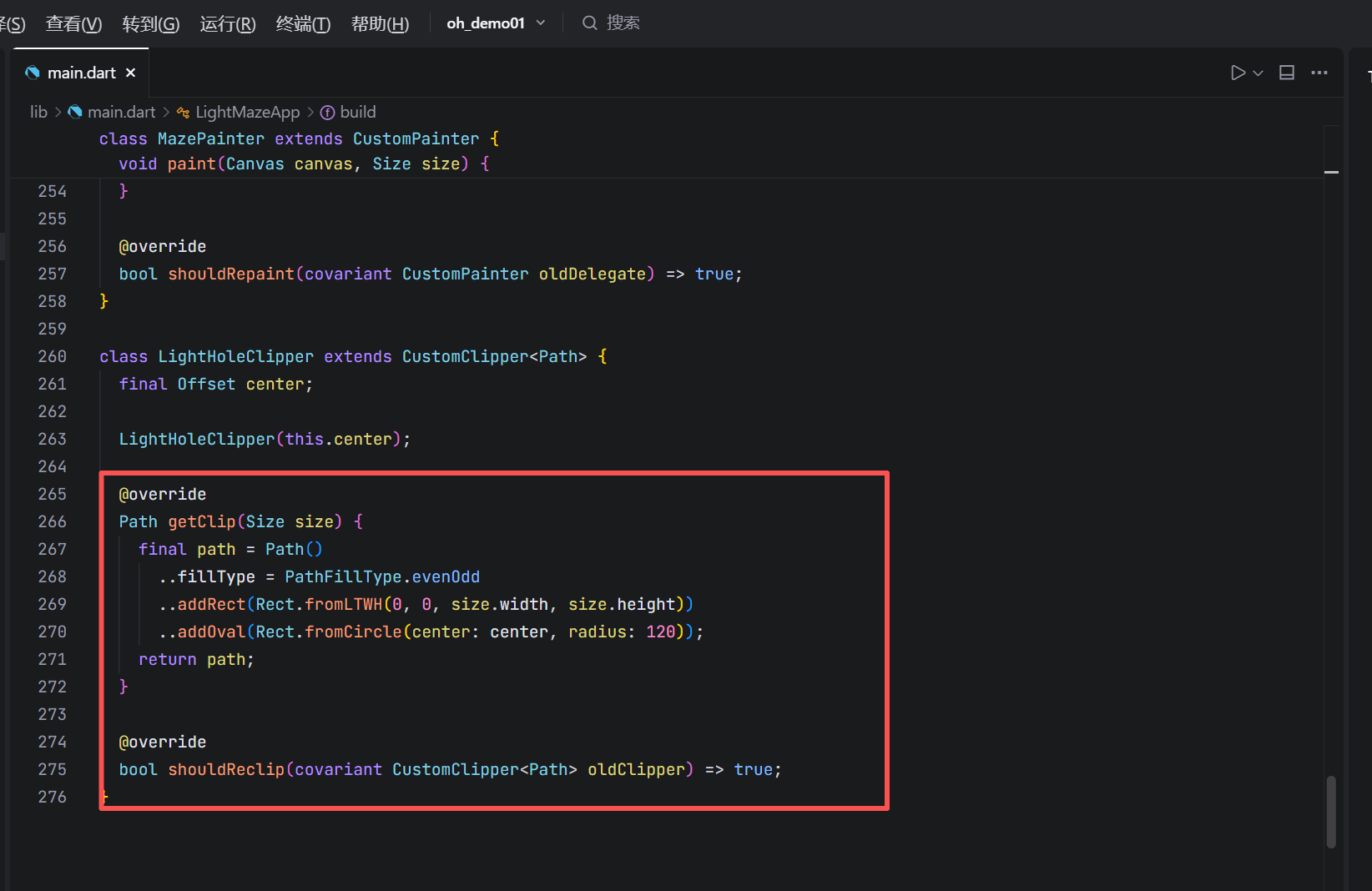The image size is (1372, 891).
Task: Select build method in the breadcrumb
Action: pos(358,112)
